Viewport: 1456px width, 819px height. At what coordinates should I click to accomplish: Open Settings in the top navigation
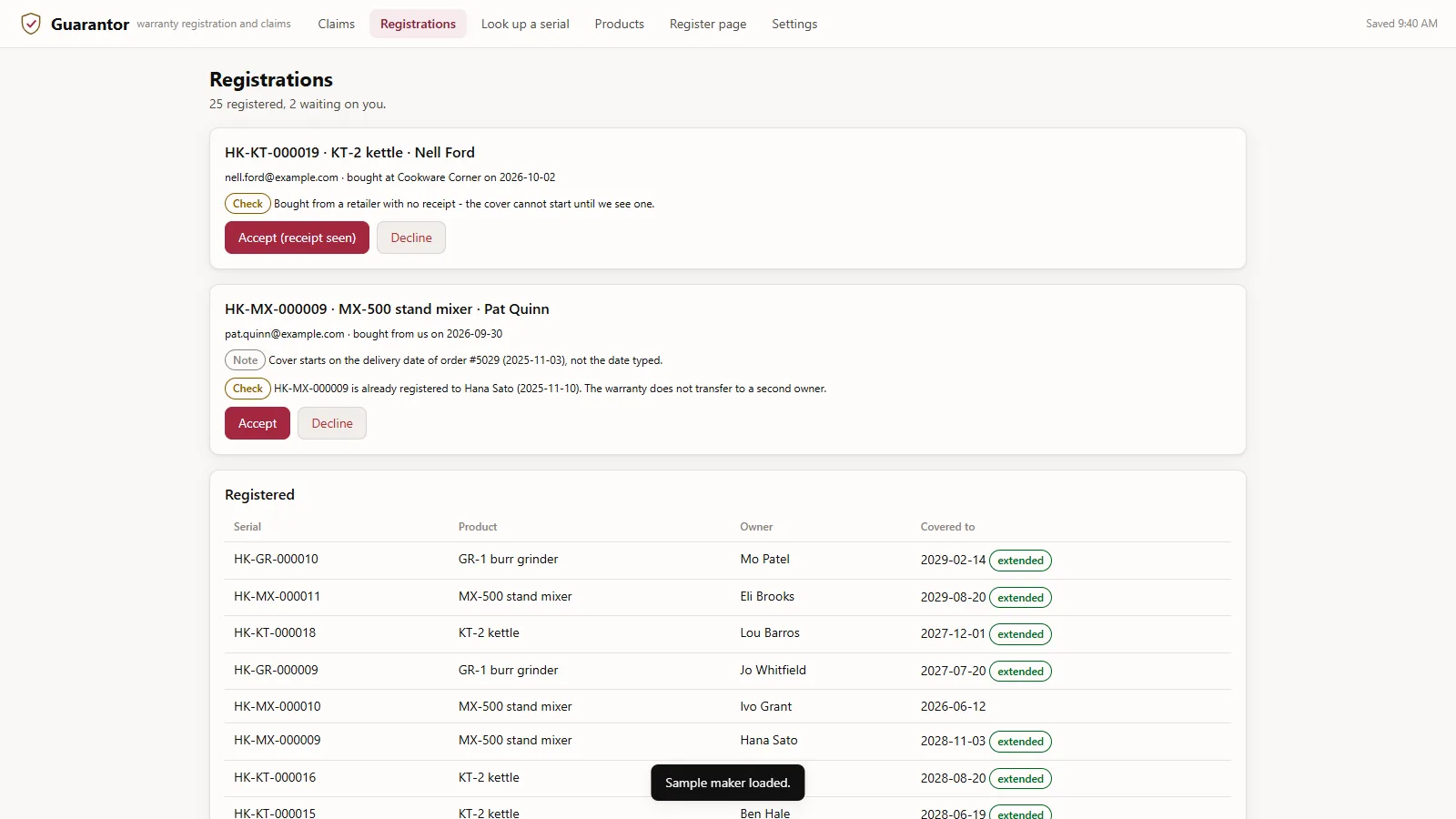pos(794,24)
